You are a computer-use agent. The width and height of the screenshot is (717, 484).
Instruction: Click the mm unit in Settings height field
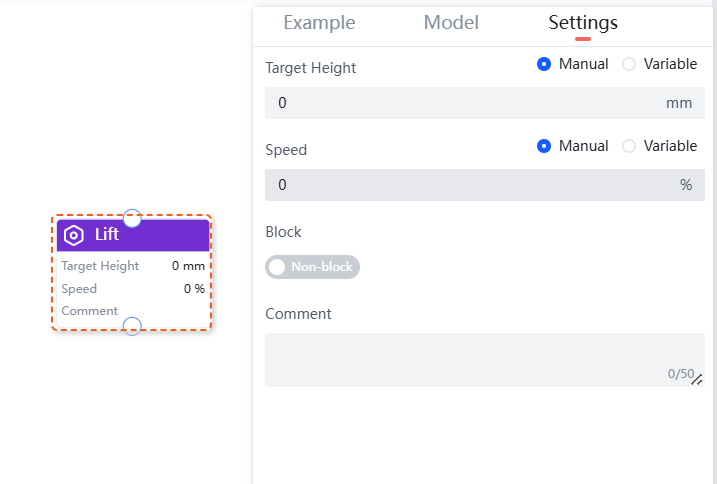(x=678, y=103)
